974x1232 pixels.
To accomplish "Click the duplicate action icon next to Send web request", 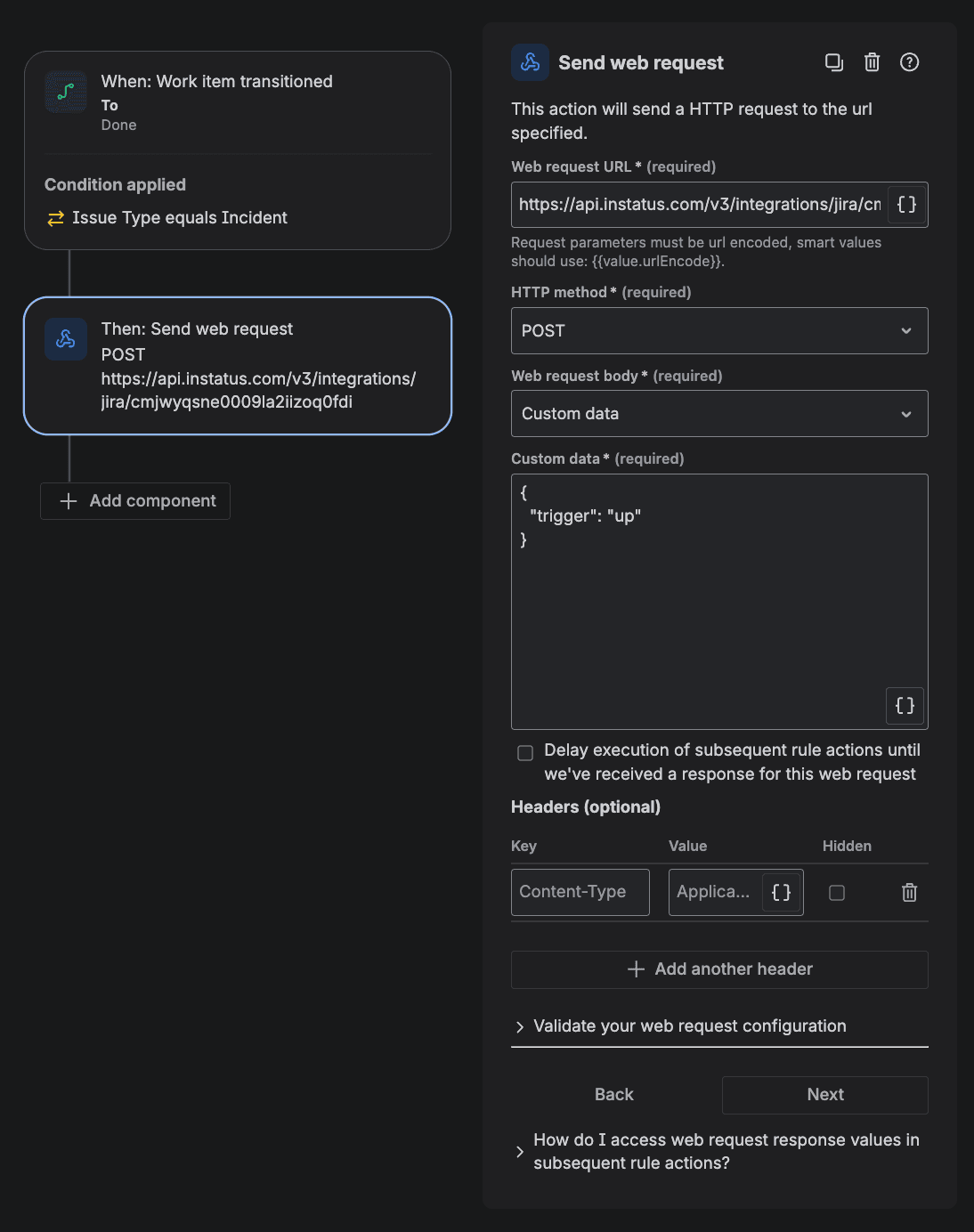I will [832, 62].
